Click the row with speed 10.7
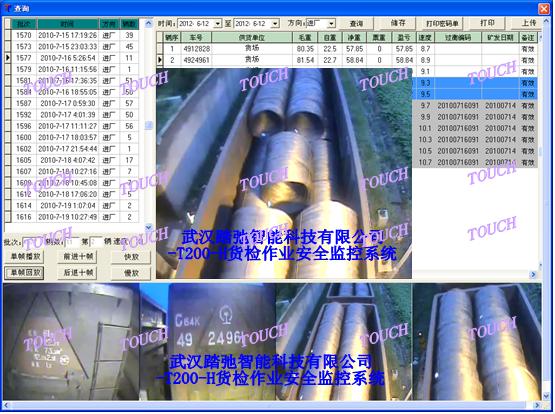This screenshot has height=414, width=555. click(475, 162)
